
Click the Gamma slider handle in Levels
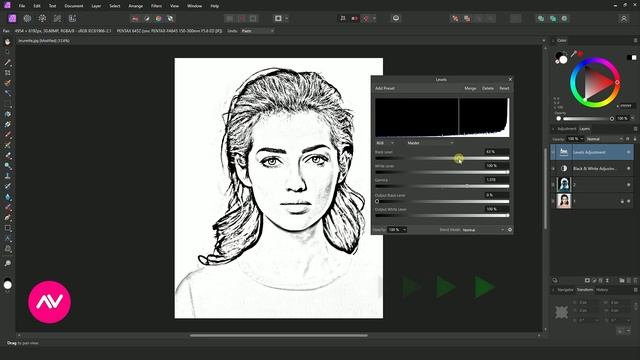467,186
